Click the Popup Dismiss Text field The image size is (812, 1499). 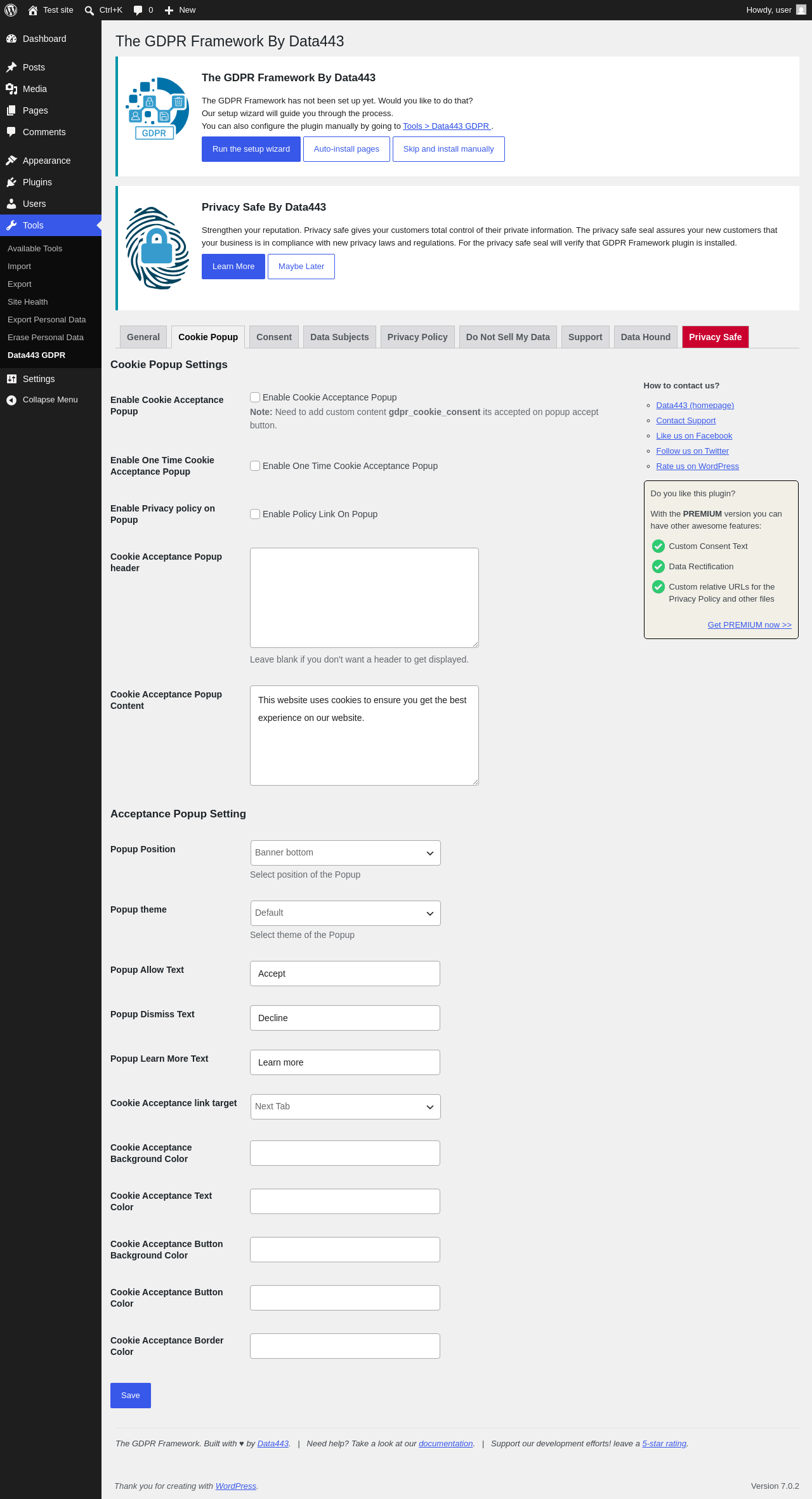click(x=345, y=1018)
